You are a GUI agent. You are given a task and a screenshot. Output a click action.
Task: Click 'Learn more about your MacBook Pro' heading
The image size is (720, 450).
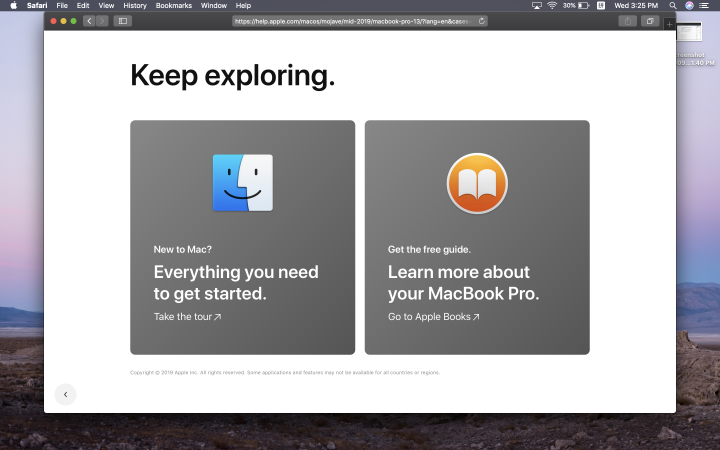point(463,282)
